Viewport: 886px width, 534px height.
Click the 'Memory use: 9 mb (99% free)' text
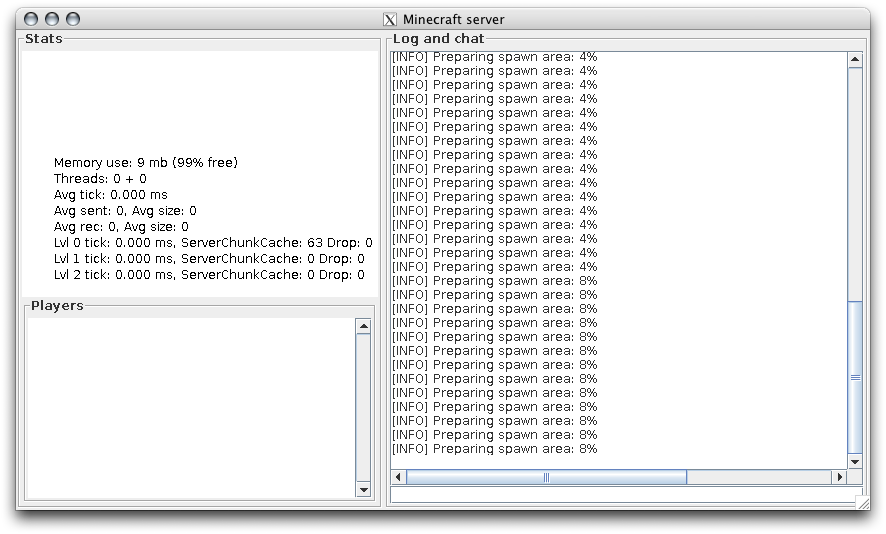coord(146,163)
